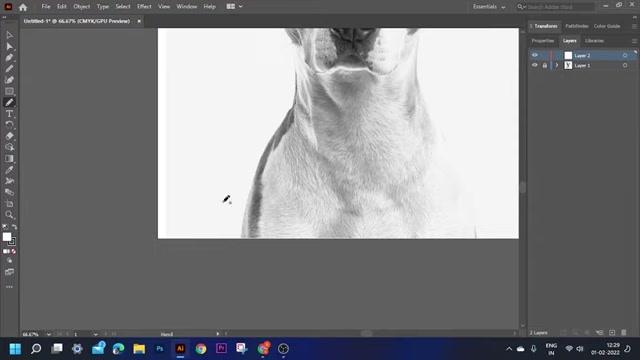Viewport: 640px width, 360px height.
Task: Open the zoom level dropdown at 66.67%
Action: [x=49, y=334]
